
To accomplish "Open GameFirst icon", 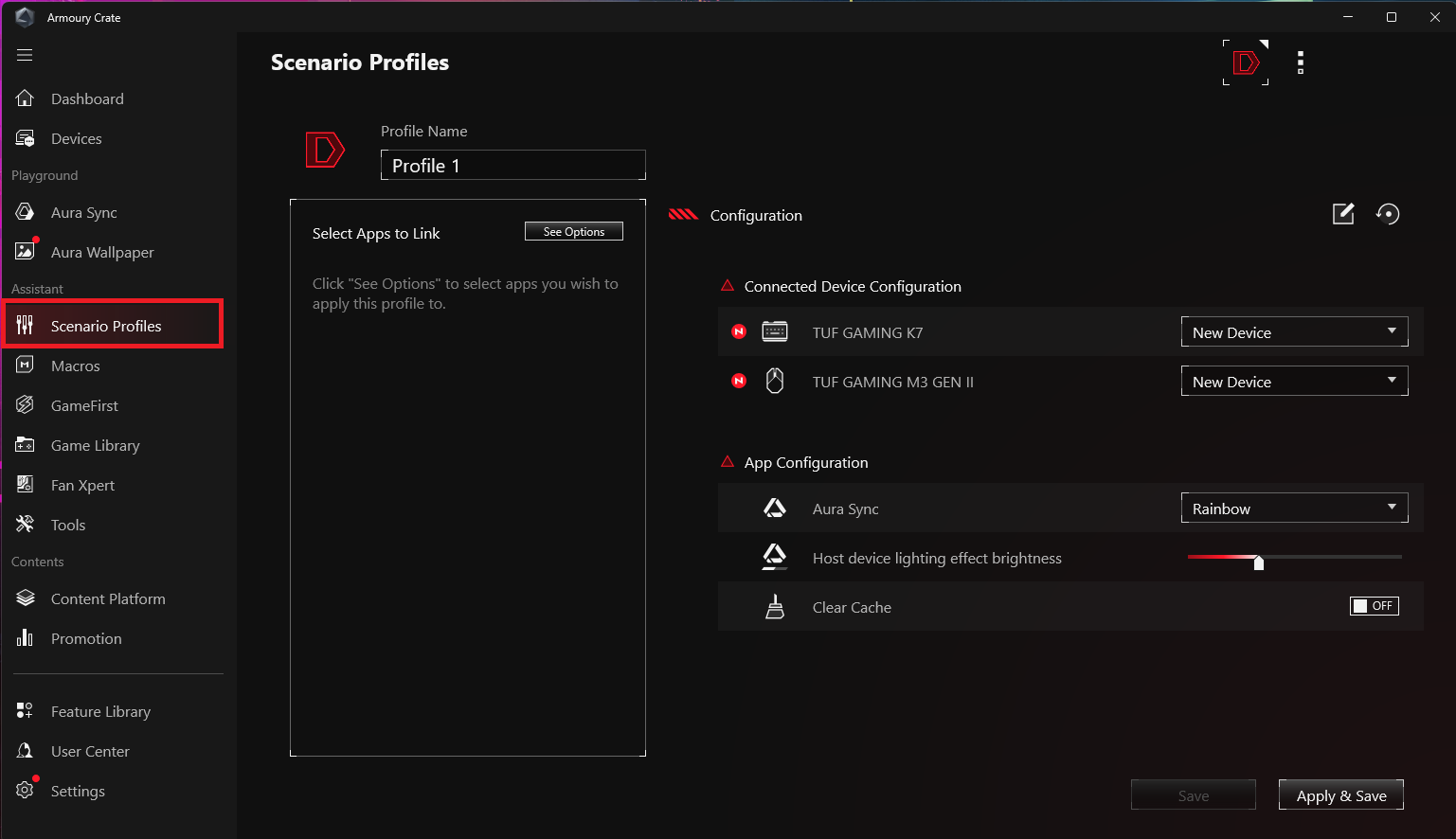I will click(x=26, y=405).
